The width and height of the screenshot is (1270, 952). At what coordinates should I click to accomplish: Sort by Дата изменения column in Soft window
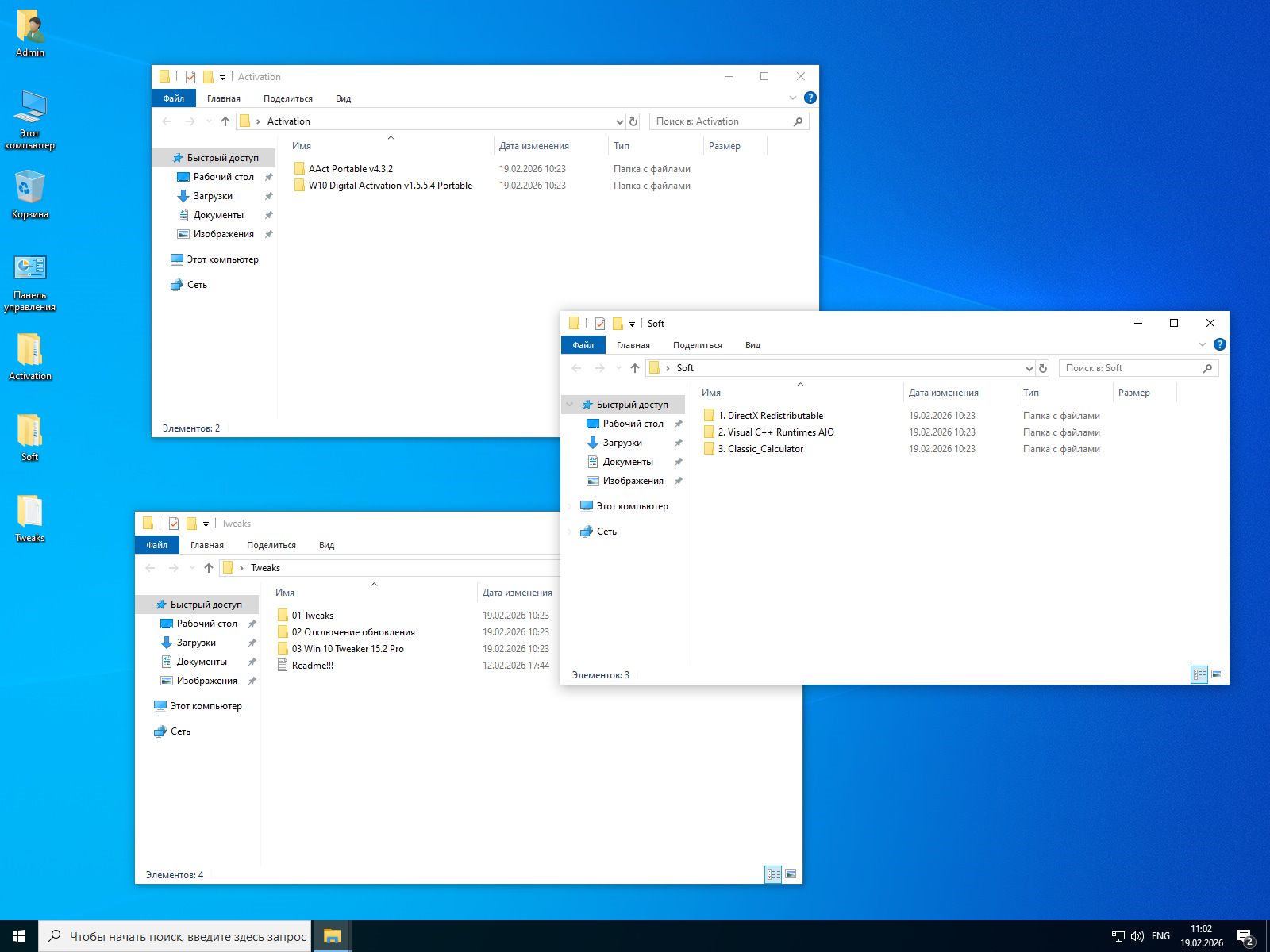pos(943,393)
